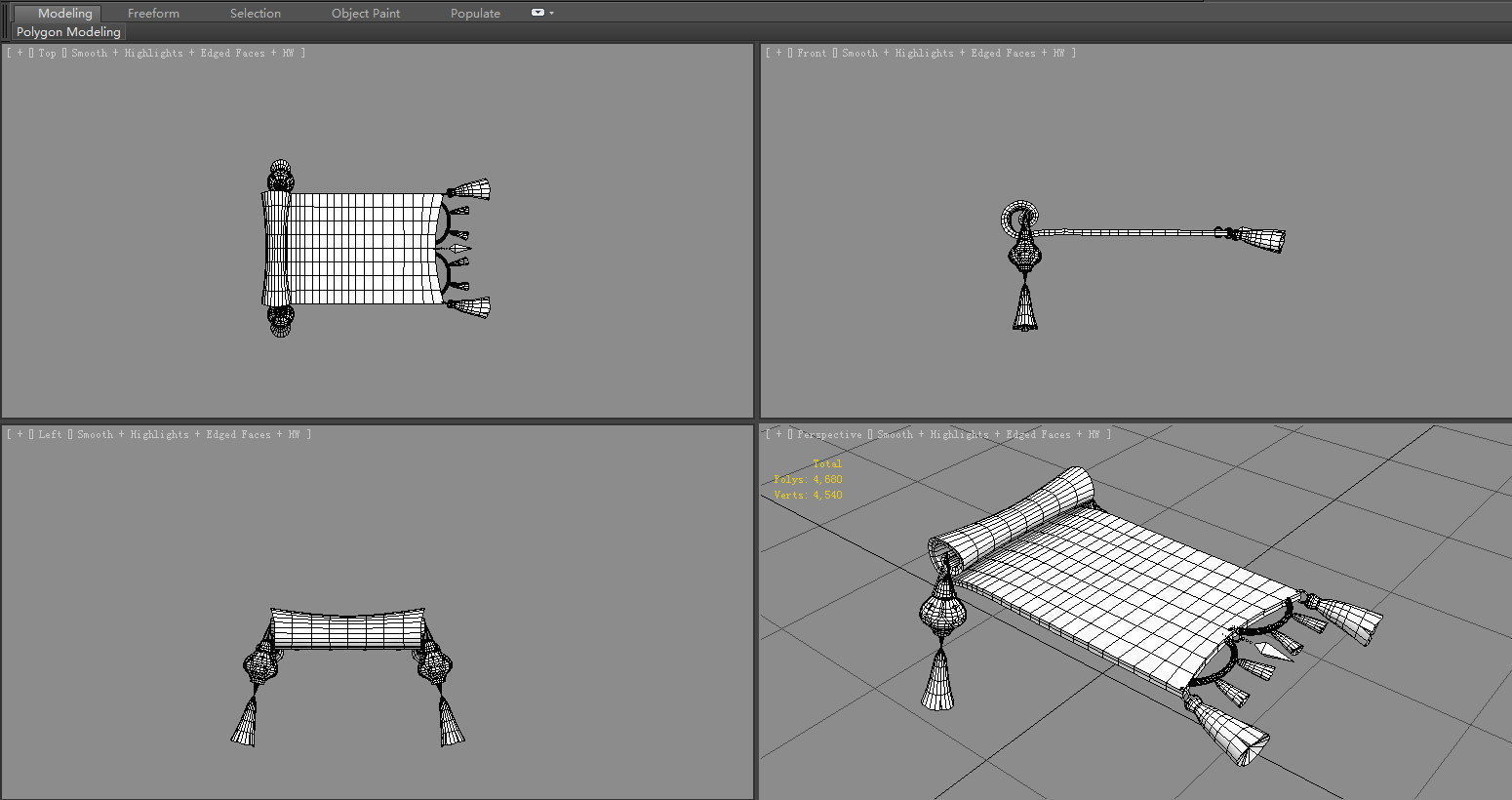This screenshot has width=1512, height=800.
Task: Click the Polys: 4,680 statistic text
Action: 808,479
